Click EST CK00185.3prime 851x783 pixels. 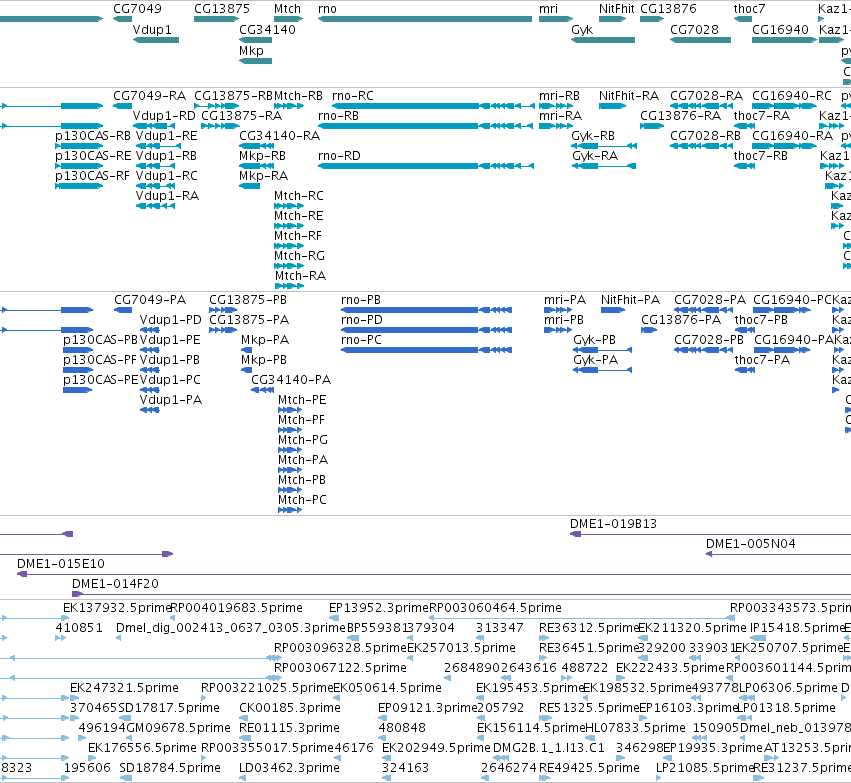[290, 709]
